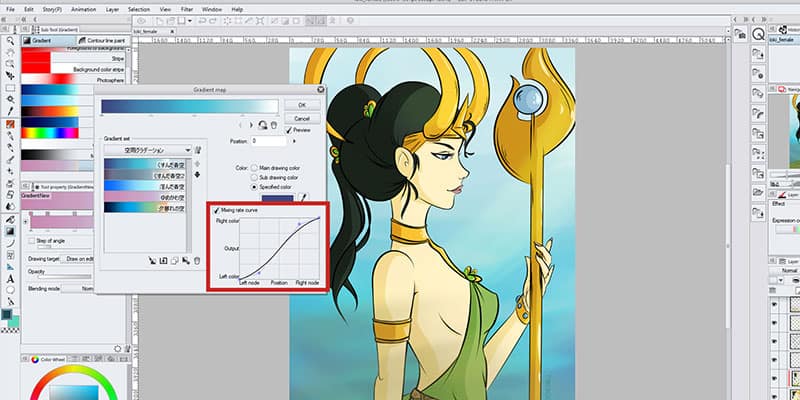This screenshot has width=800, height=400.
Task: Enable the Step of angle checkbox
Action: pyautogui.click(x=32, y=240)
